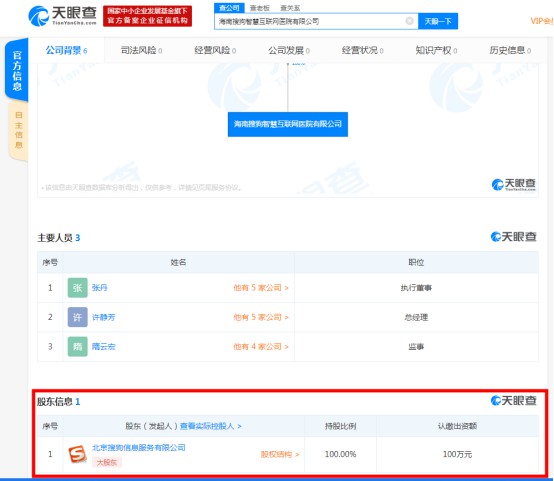The height and width of the screenshot is (481, 554).
Task: Open the 公司背景 tab
Action: (x=66, y=51)
